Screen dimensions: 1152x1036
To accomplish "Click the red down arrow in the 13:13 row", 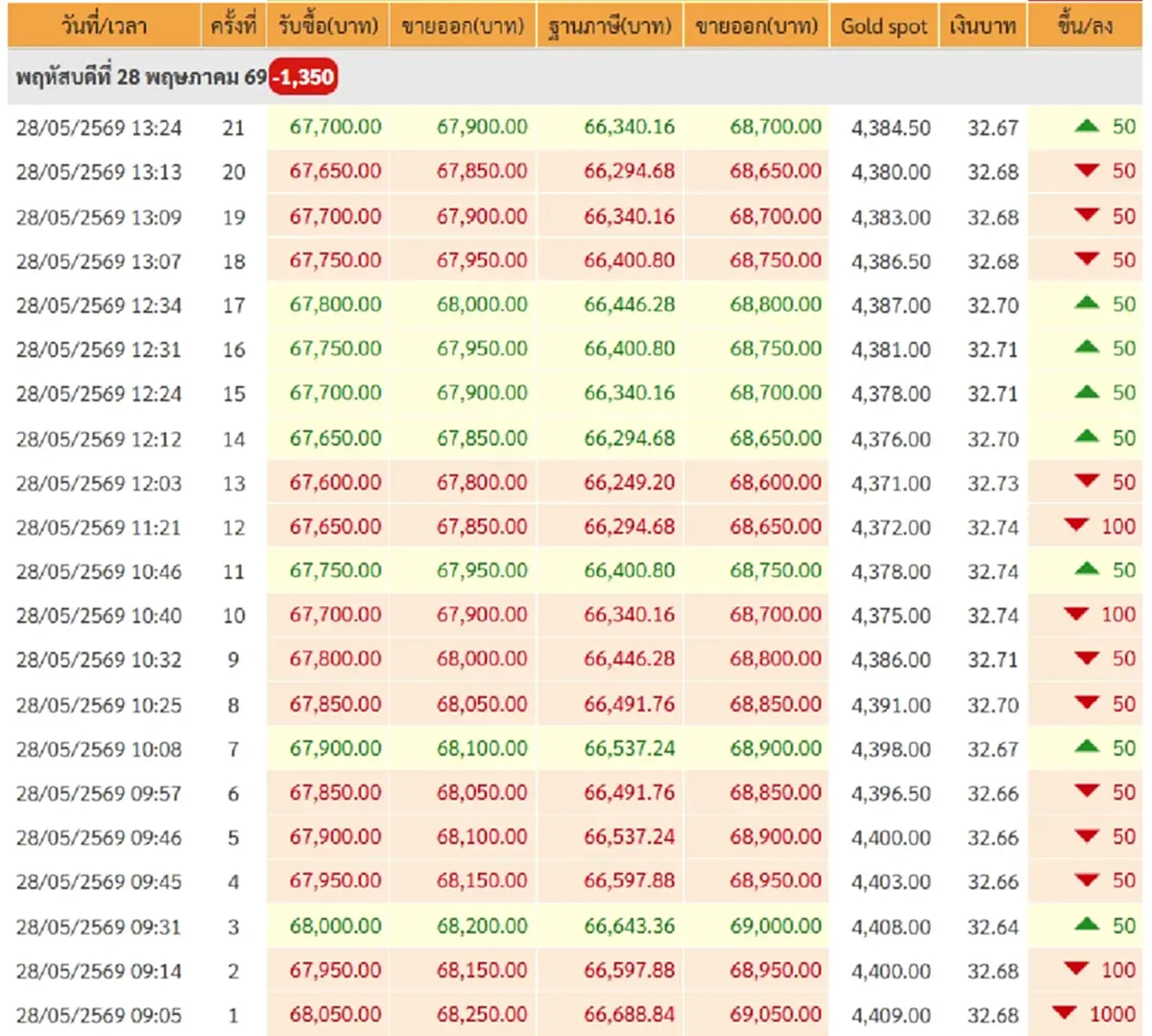I will tap(1087, 171).
